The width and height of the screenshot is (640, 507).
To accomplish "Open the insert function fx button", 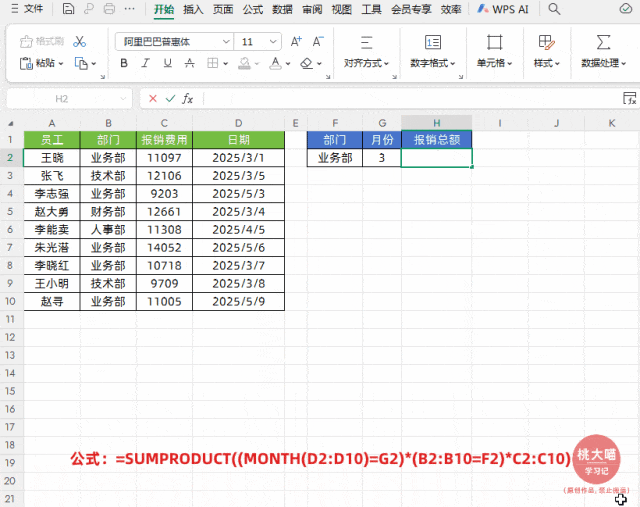I will pos(187,98).
